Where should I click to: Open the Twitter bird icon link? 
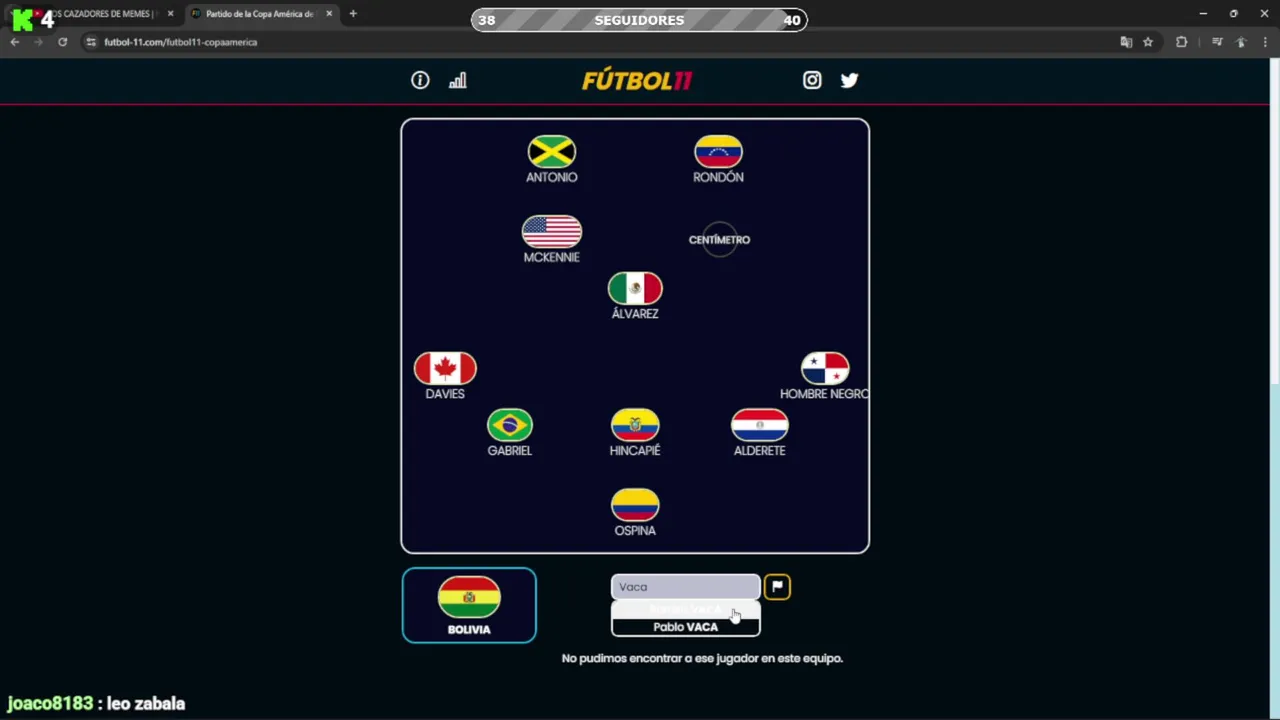tap(849, 81)
